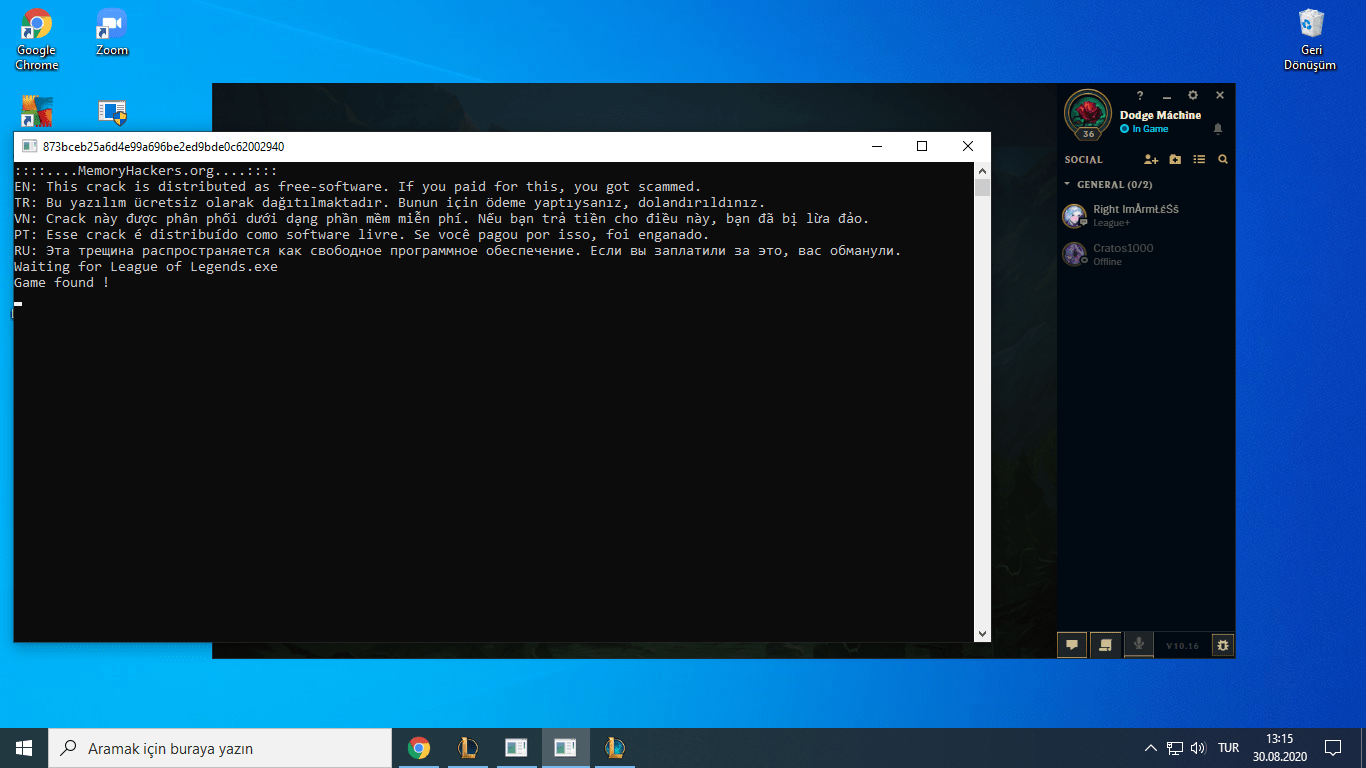Click the V10.16 version label
Viewport: 1366px width, 768px height.
(1182, 646)
